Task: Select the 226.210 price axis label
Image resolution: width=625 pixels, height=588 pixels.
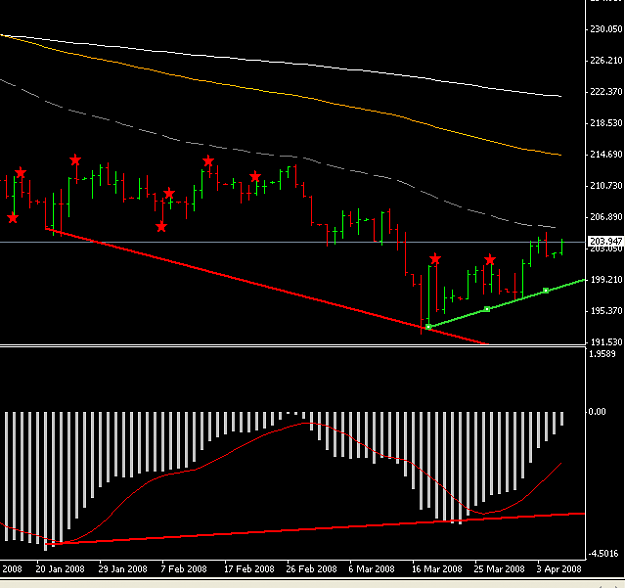Action: [606, 61]
